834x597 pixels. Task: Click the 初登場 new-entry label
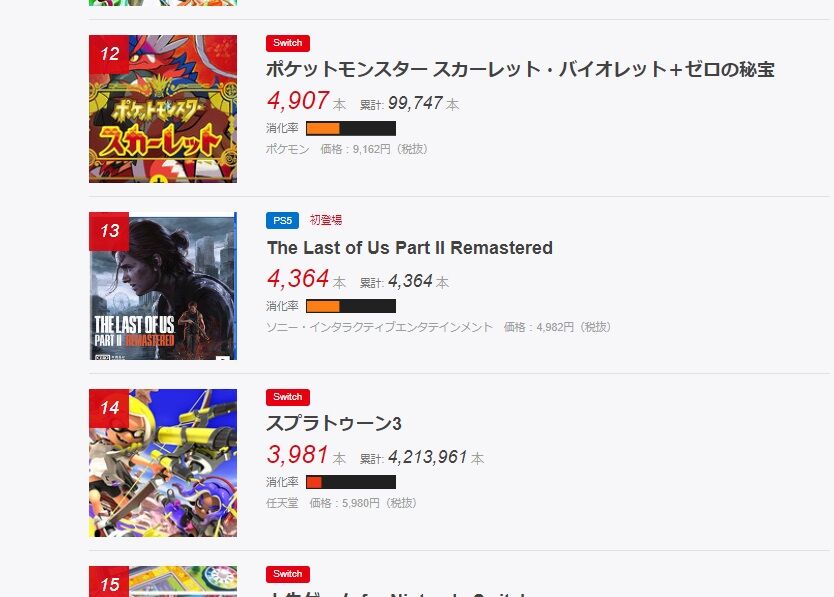pyautogui.click(x=326, y=220)
